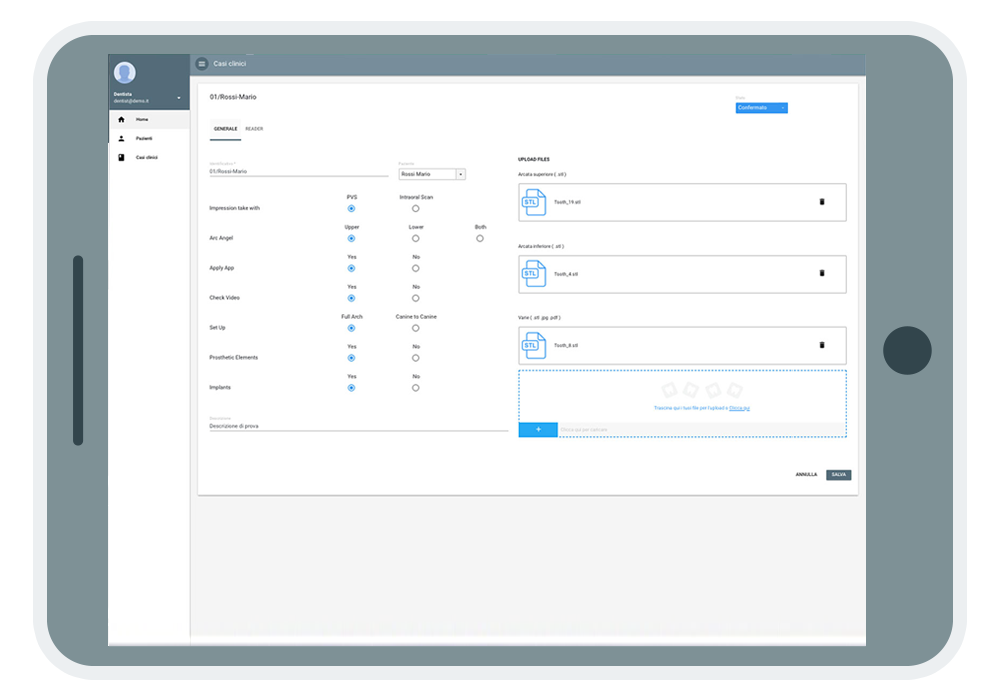Screen dimensions: 1000x700
Task: Choose Yes for Check Video
Action: click(x=351, y=298)
